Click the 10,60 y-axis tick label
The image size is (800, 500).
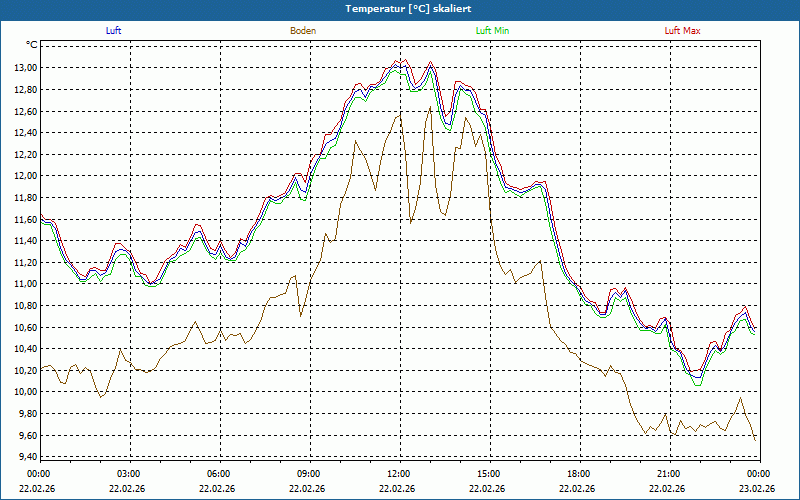coord(23,328)
